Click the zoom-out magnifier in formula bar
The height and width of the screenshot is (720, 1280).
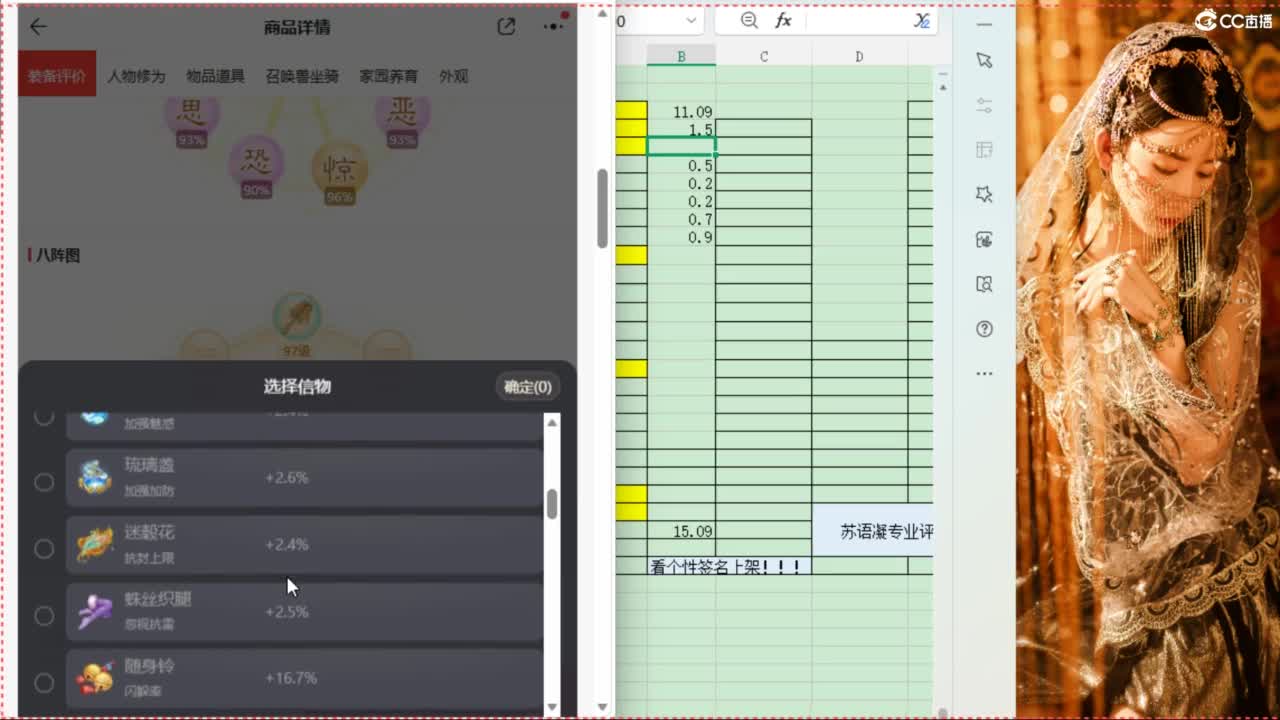click(x=749, y=20)
